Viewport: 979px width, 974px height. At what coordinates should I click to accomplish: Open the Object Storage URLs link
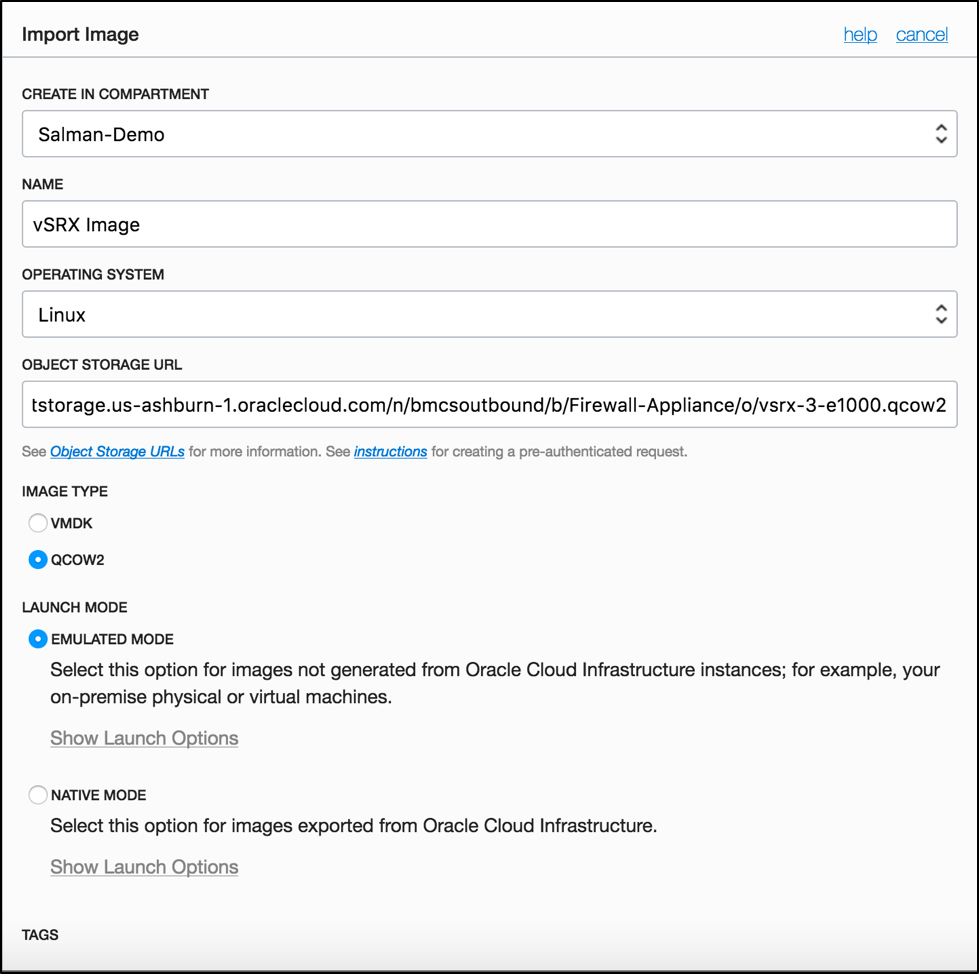tap(117, 452)
